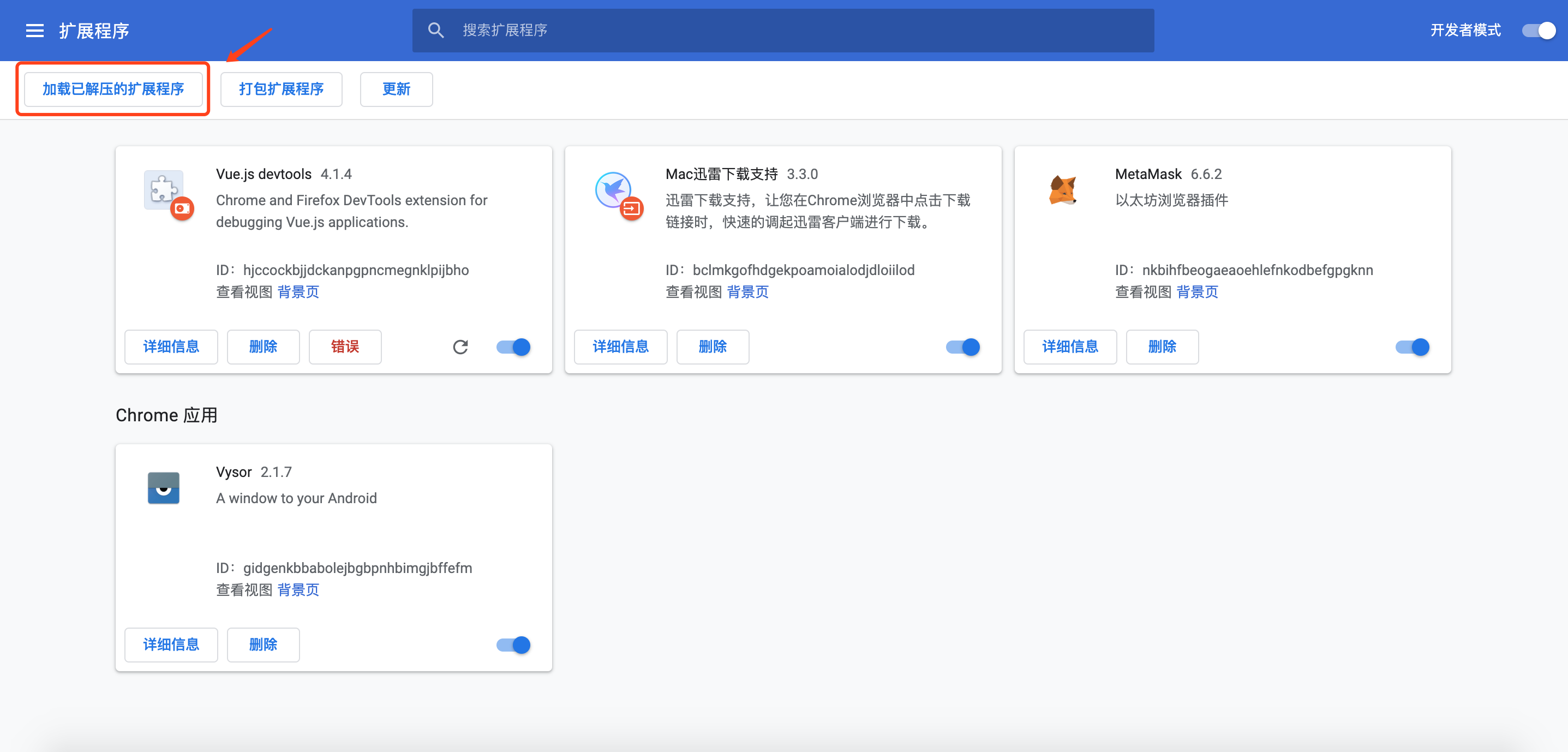
Task: Disable the Vysor app toggle
Action: tap(512, 645)
